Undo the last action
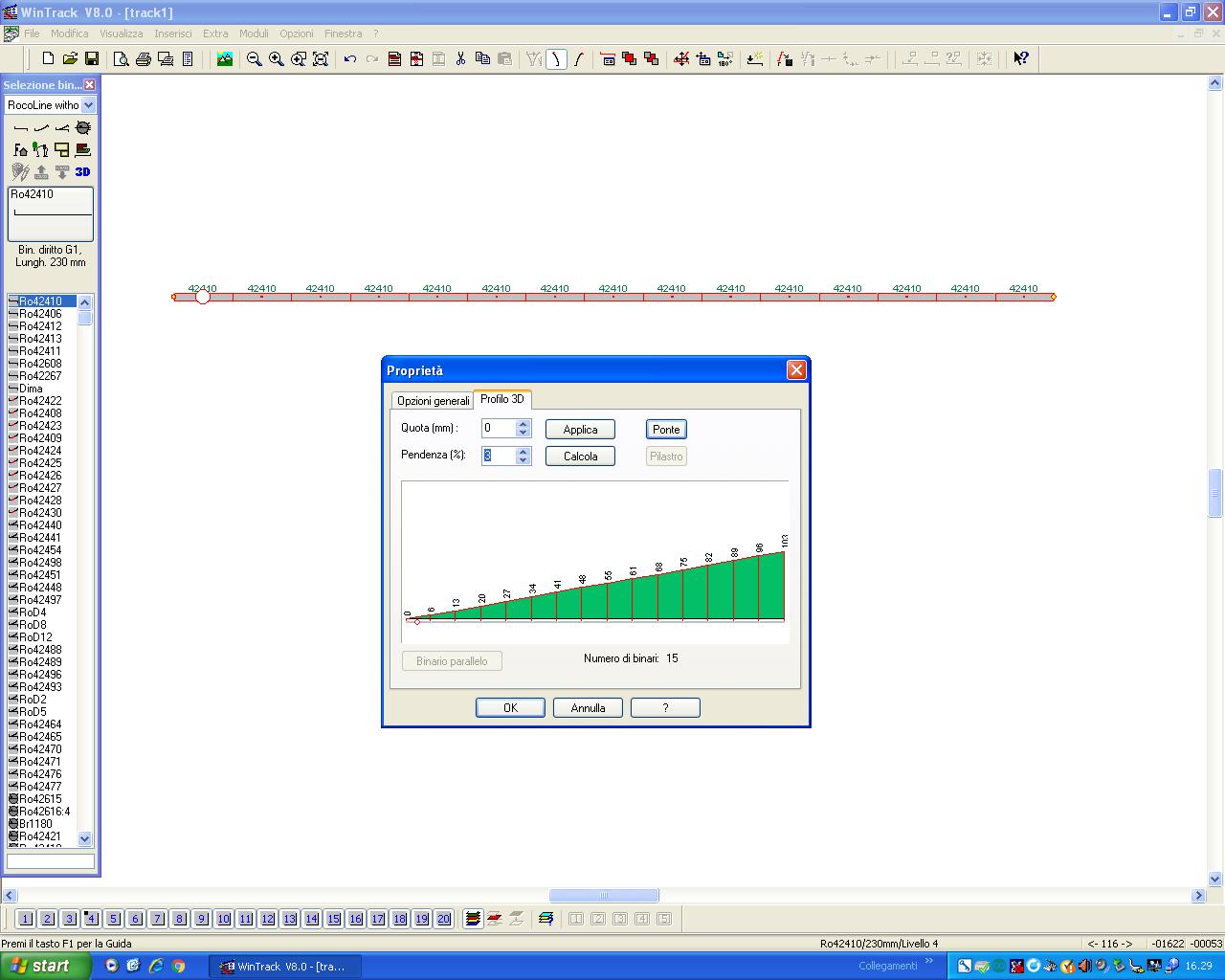 [350, 58]
